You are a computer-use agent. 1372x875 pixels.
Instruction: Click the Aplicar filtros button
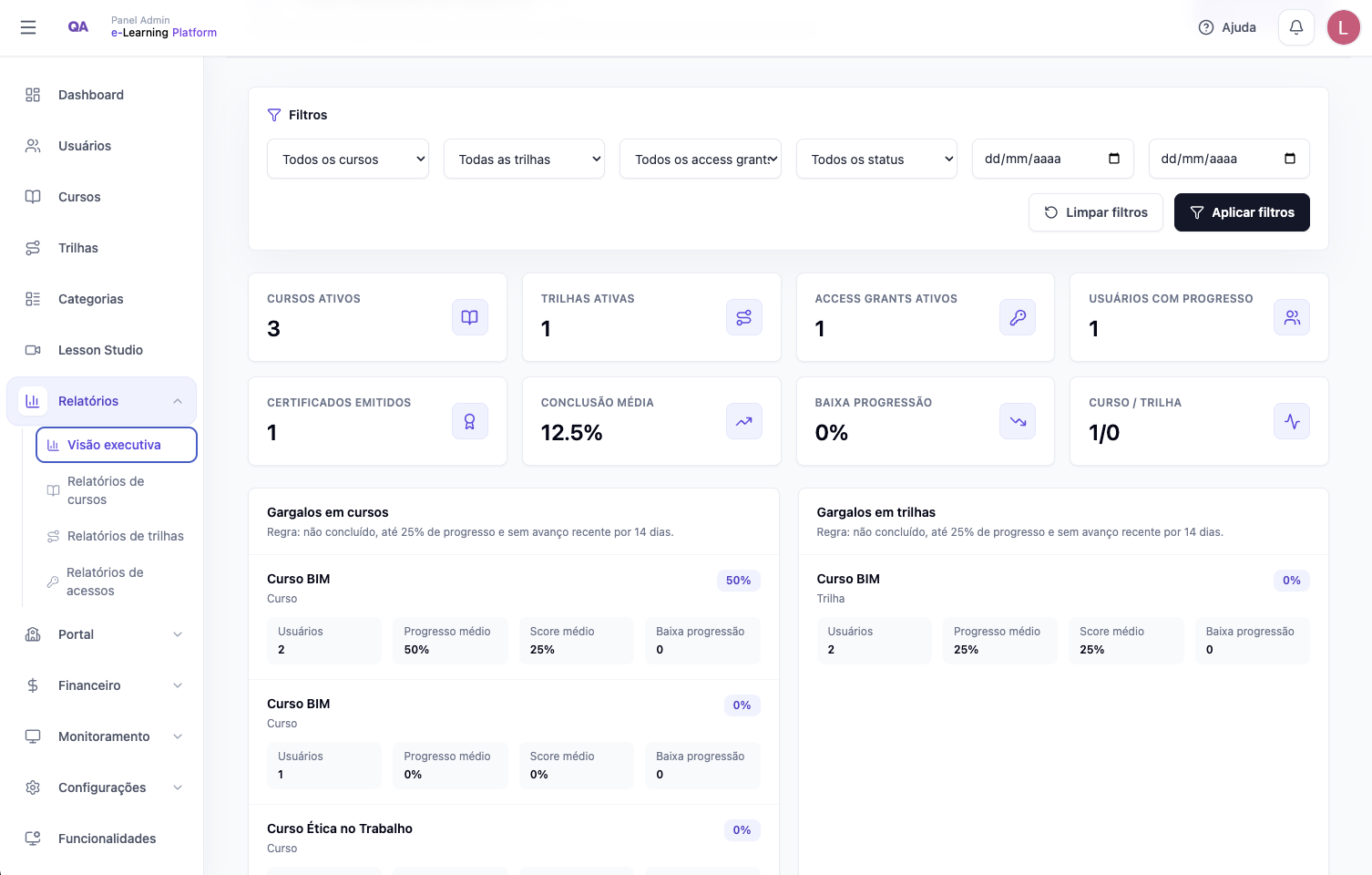point(1242,212)
